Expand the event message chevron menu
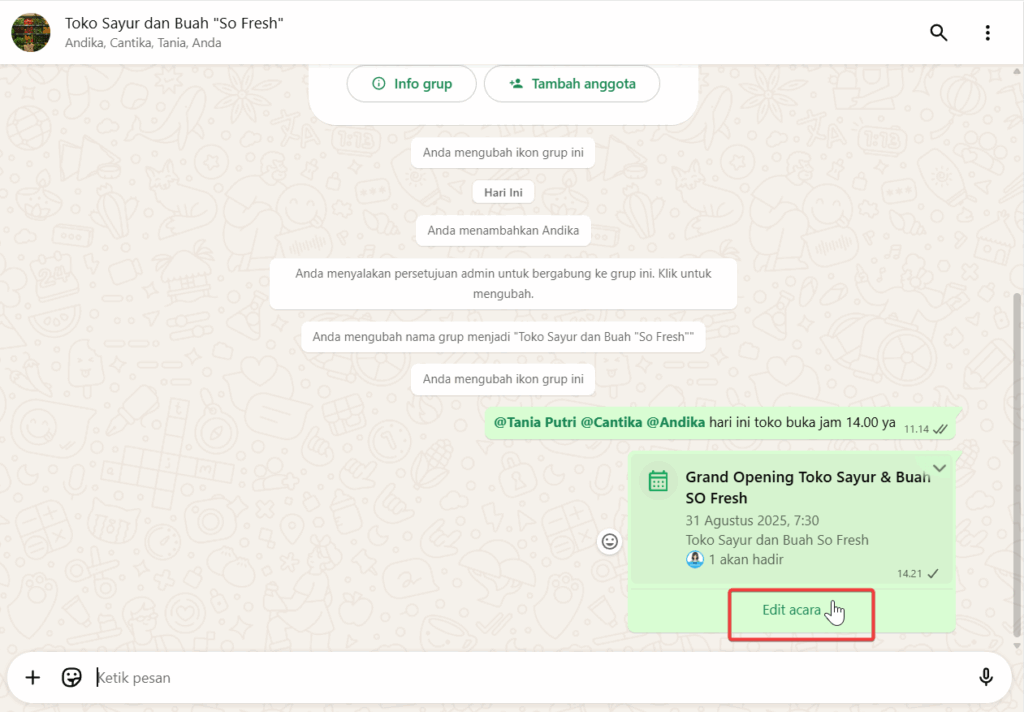This screenshot has width=1024, height=712. click(x=939, y=468)
